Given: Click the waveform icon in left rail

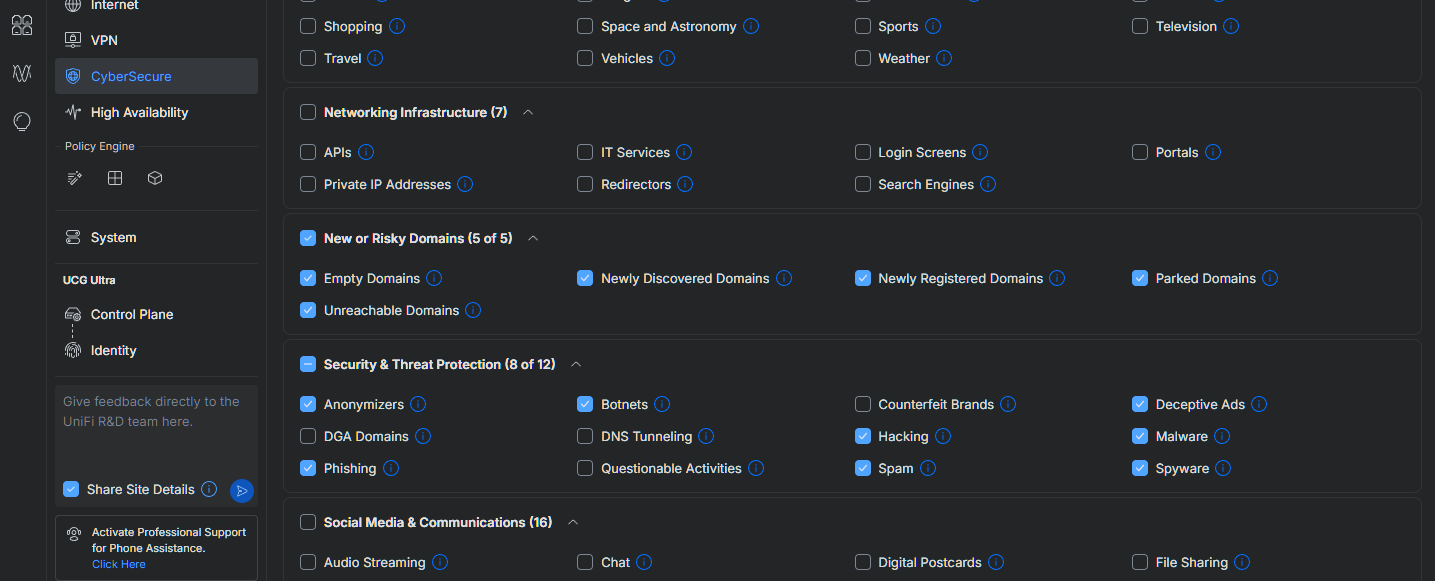Looking at the screenshot, I should click(22, 73).
